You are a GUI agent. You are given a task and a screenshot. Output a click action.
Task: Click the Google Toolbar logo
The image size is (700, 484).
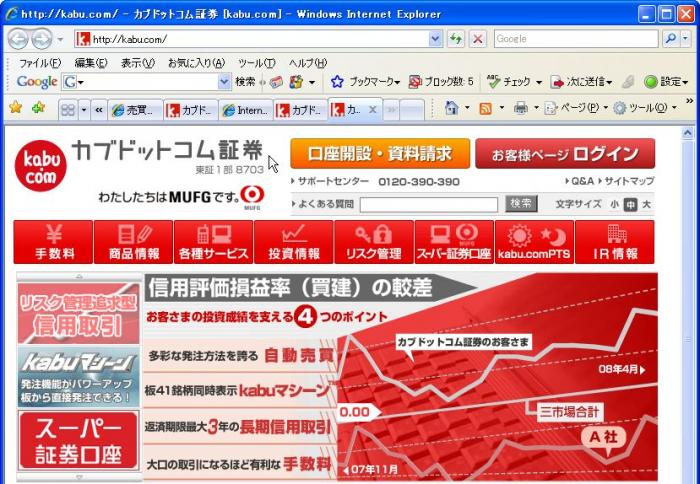point(37,82)
